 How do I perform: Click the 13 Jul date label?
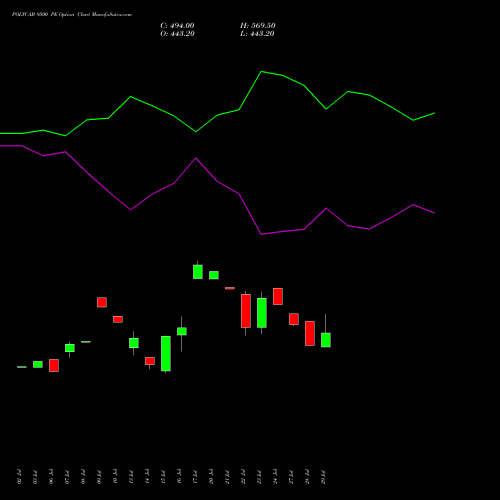(131, 477)
